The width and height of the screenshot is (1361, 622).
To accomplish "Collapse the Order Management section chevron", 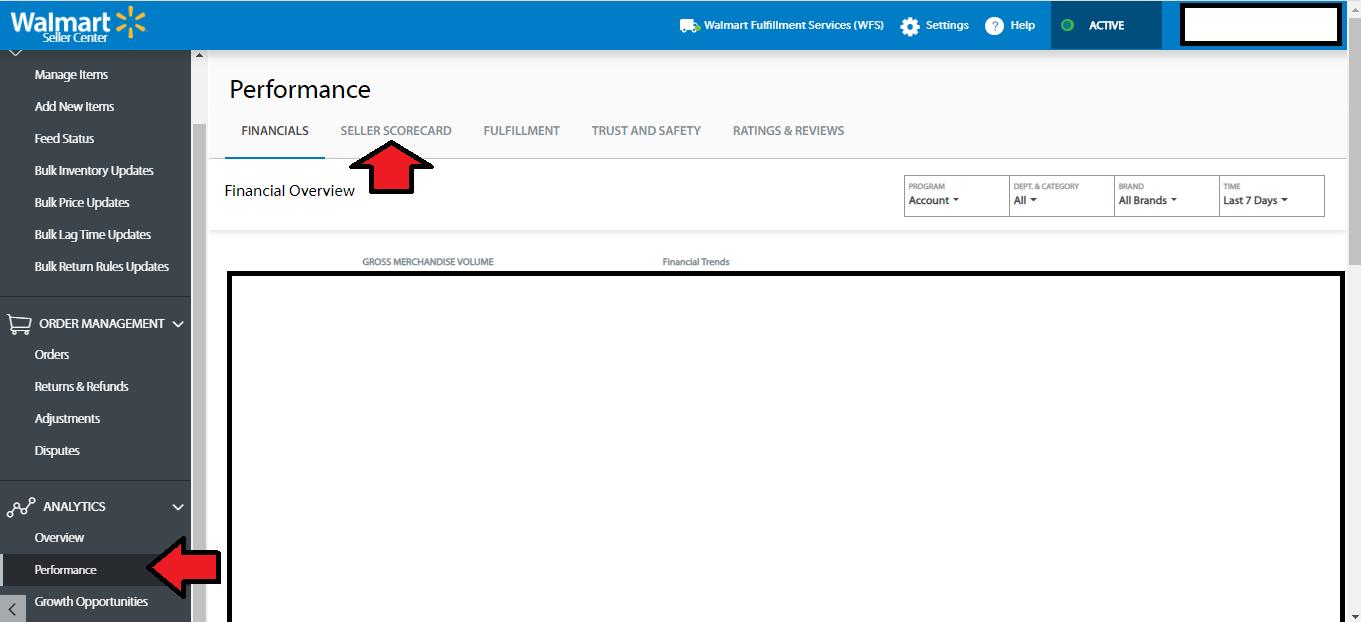I will point(179,324).
